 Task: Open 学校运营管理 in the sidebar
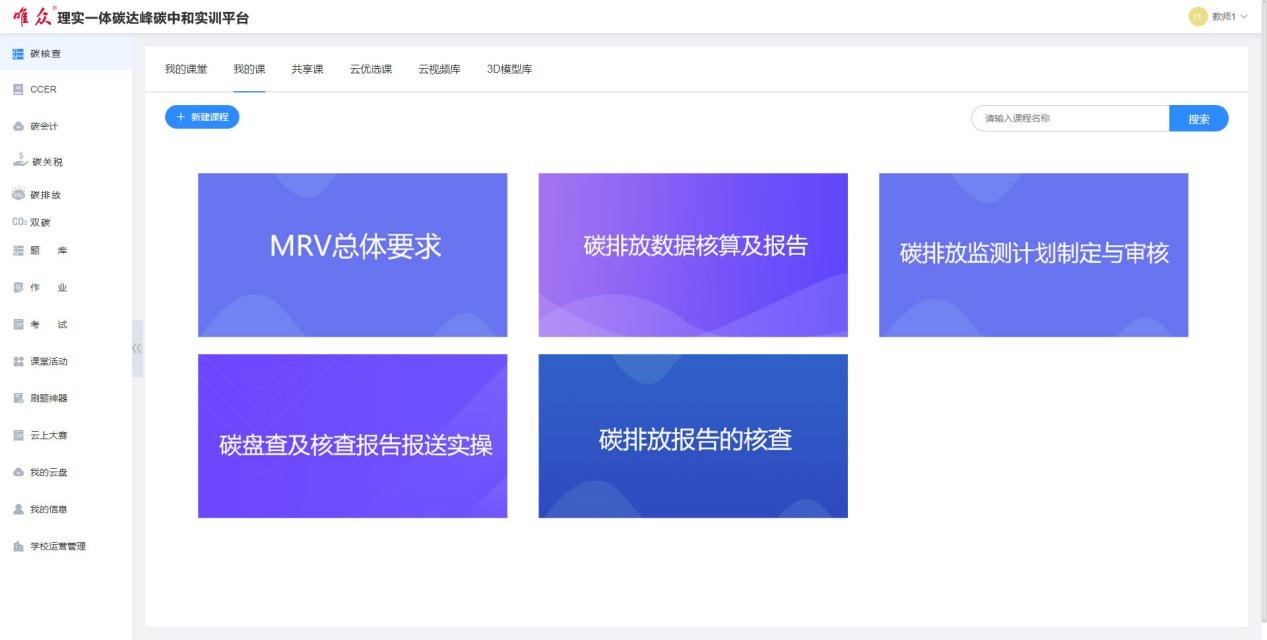pyautogui.click(x=56, y=546)
